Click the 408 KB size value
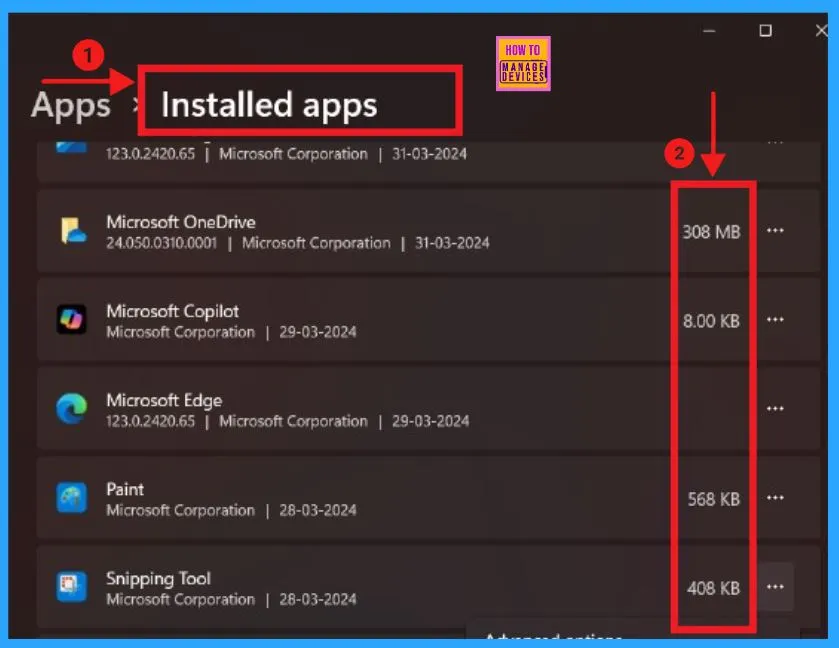This screenshot has width=839, height=648. tap(714, 588)
